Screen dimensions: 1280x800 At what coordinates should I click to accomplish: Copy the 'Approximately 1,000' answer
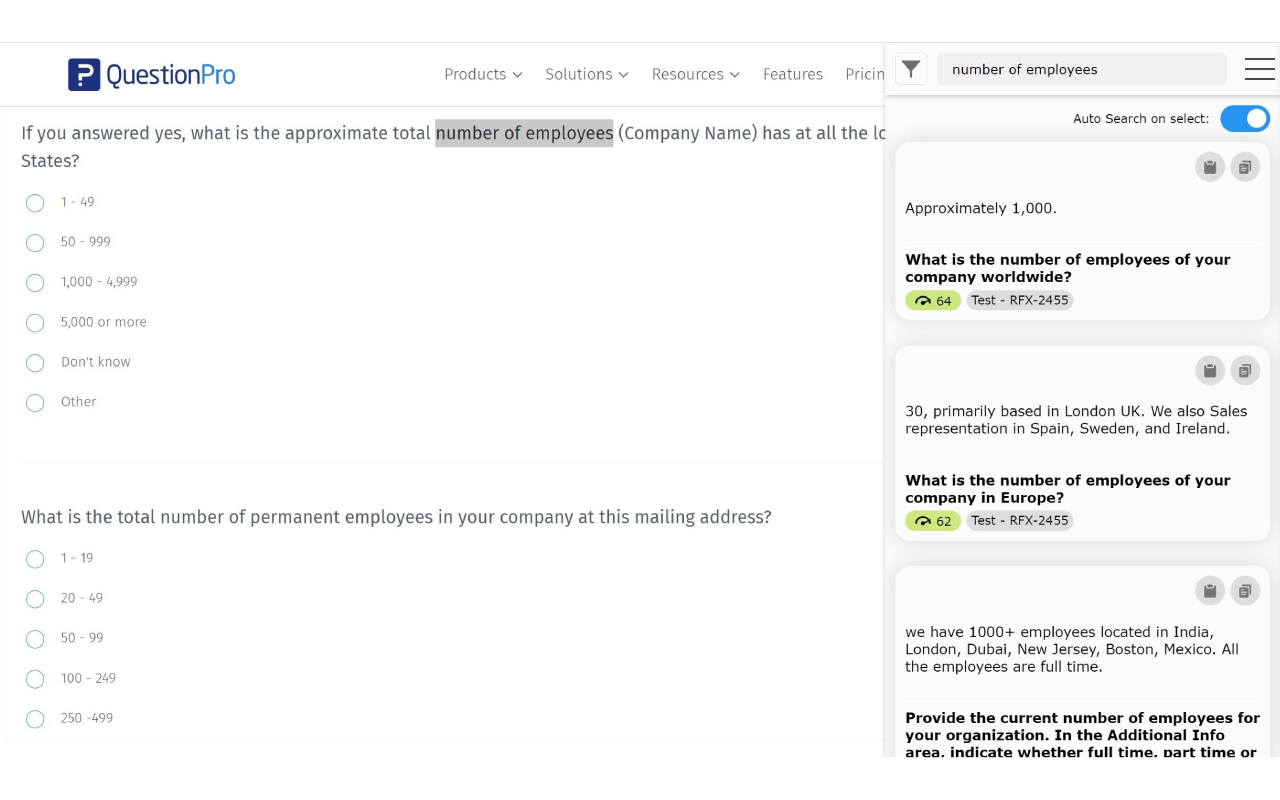[x=1245, y=167]
